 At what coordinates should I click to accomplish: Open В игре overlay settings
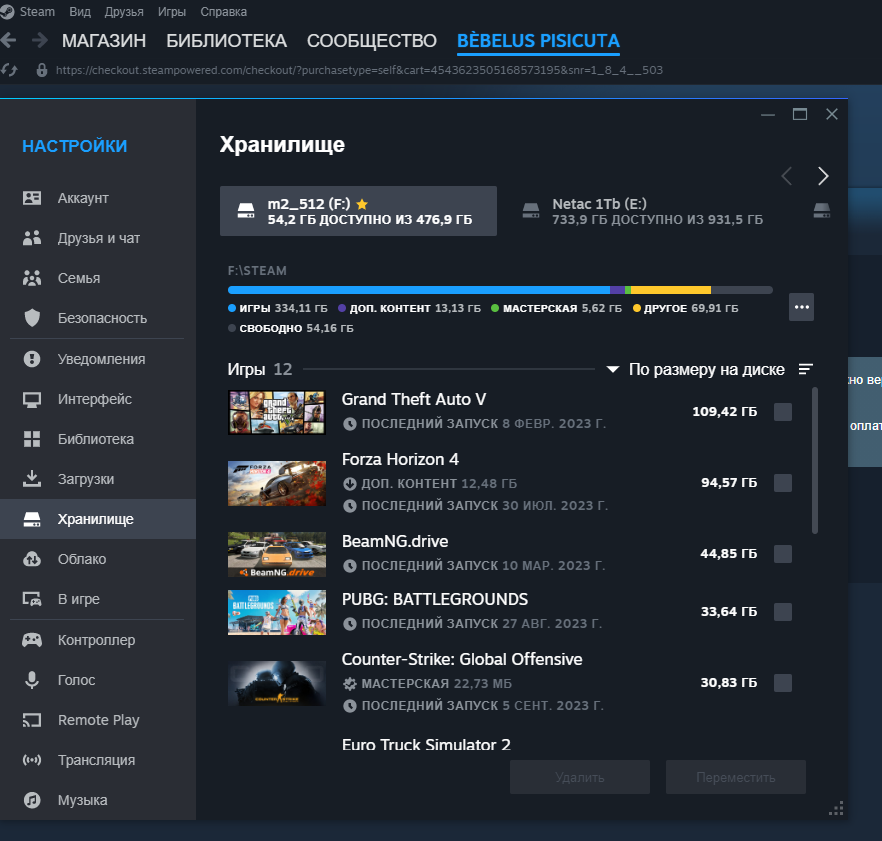point(98,599)
